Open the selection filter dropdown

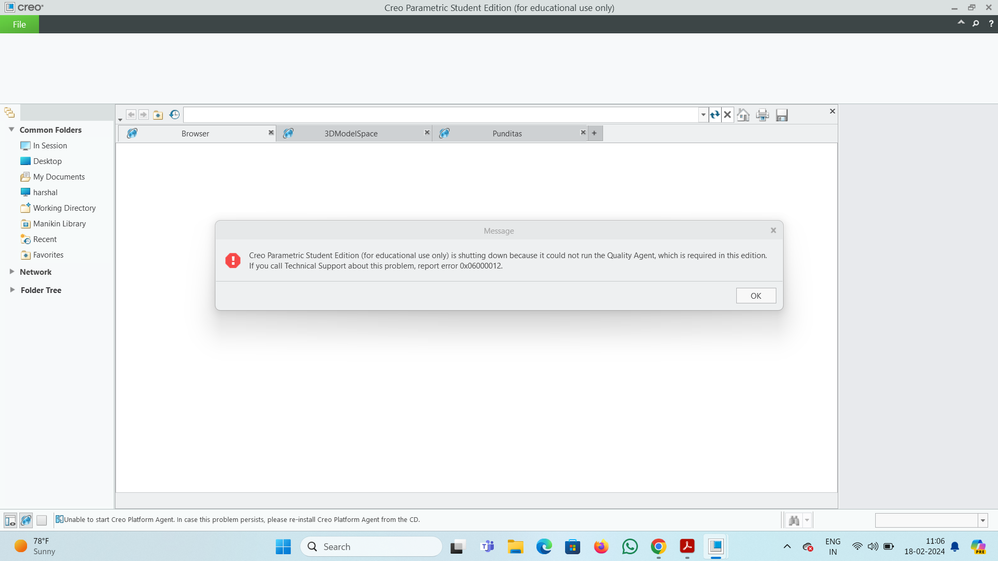(x=982, y=520)
